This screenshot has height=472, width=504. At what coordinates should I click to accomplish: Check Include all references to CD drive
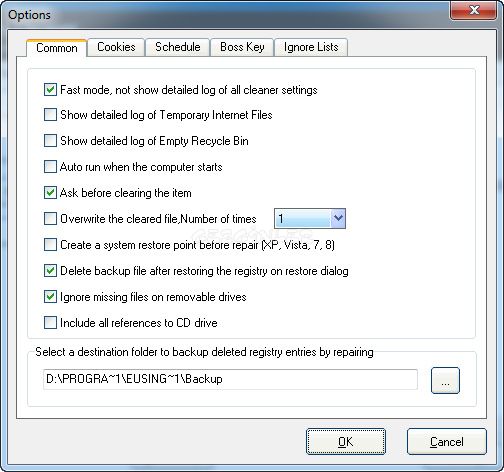pyautogui.click(x=50, y=323)
